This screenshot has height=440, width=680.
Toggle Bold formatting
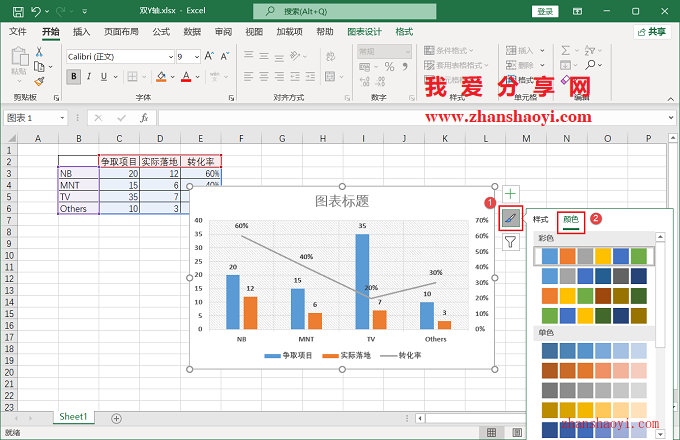coord(74,77)
